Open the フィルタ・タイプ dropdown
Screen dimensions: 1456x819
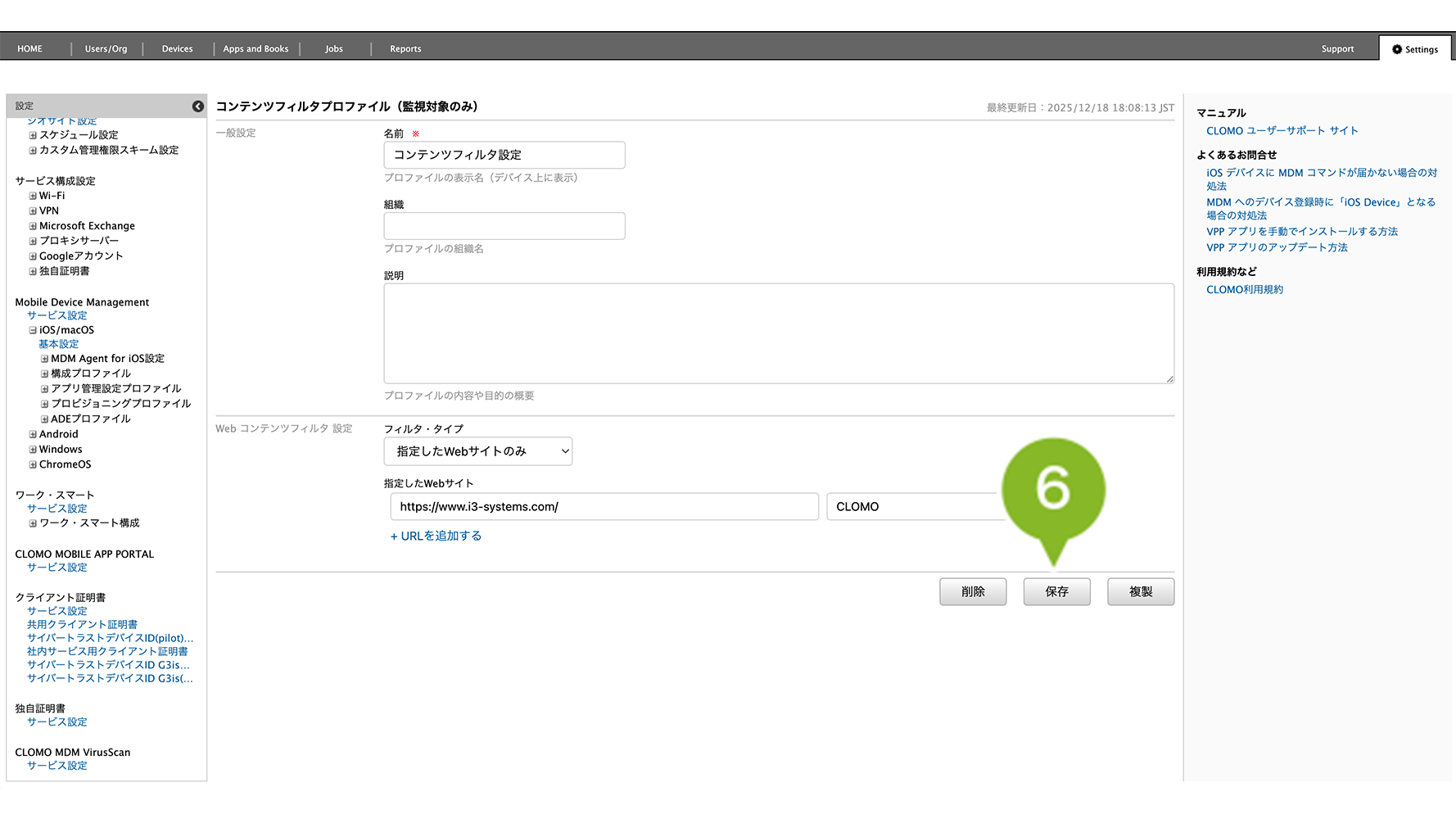pos(477,451)
